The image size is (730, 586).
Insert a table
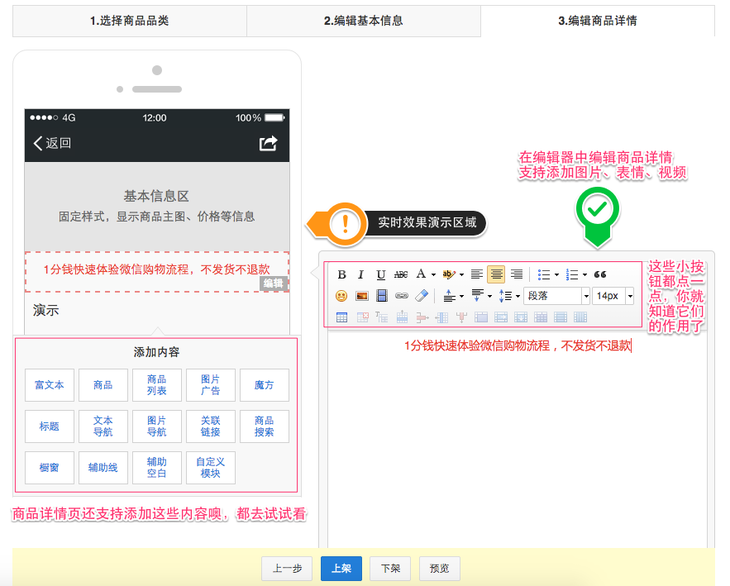pyautogui.click(x=342, y=317)
